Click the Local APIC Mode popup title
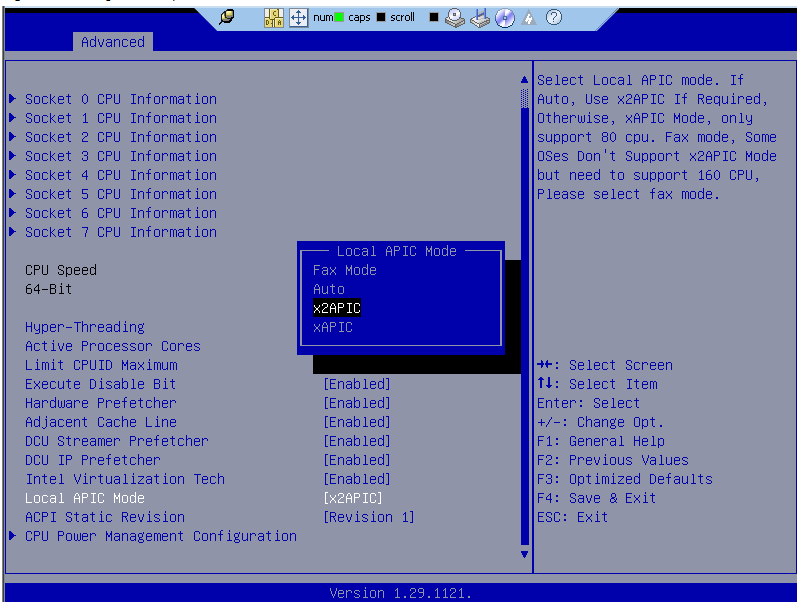797x602 pixels. point(396,251)
